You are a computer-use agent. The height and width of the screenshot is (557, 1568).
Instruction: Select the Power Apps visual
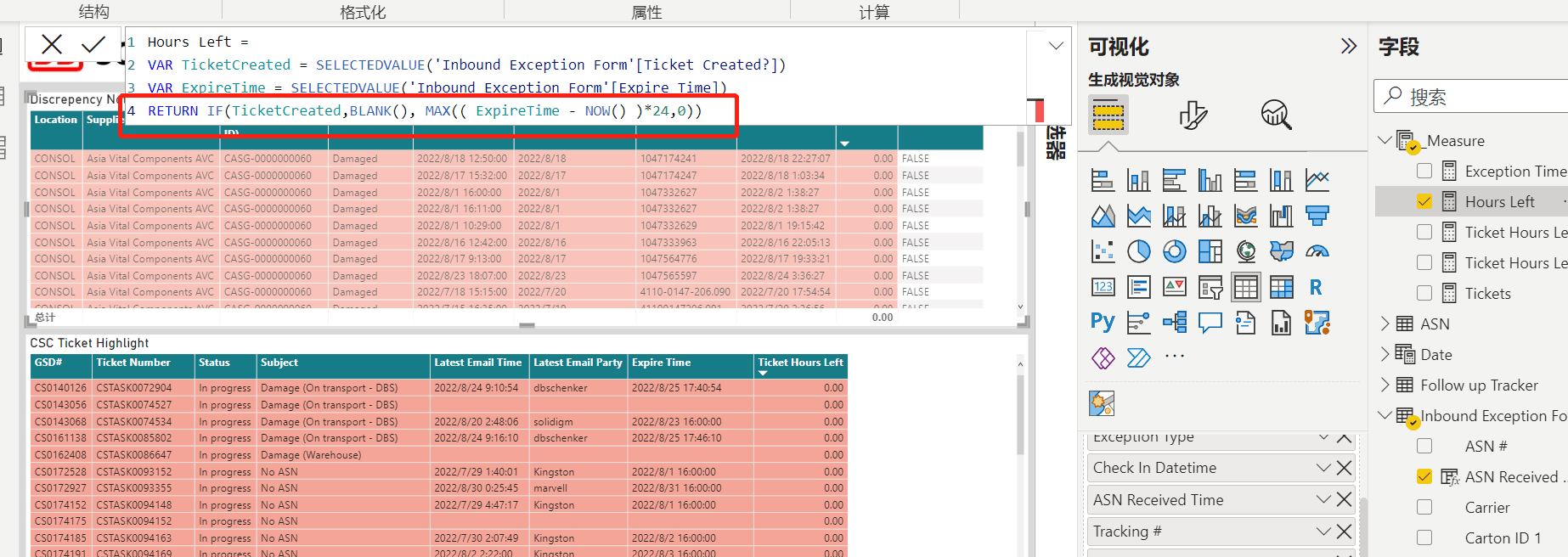pos(1103,358)
